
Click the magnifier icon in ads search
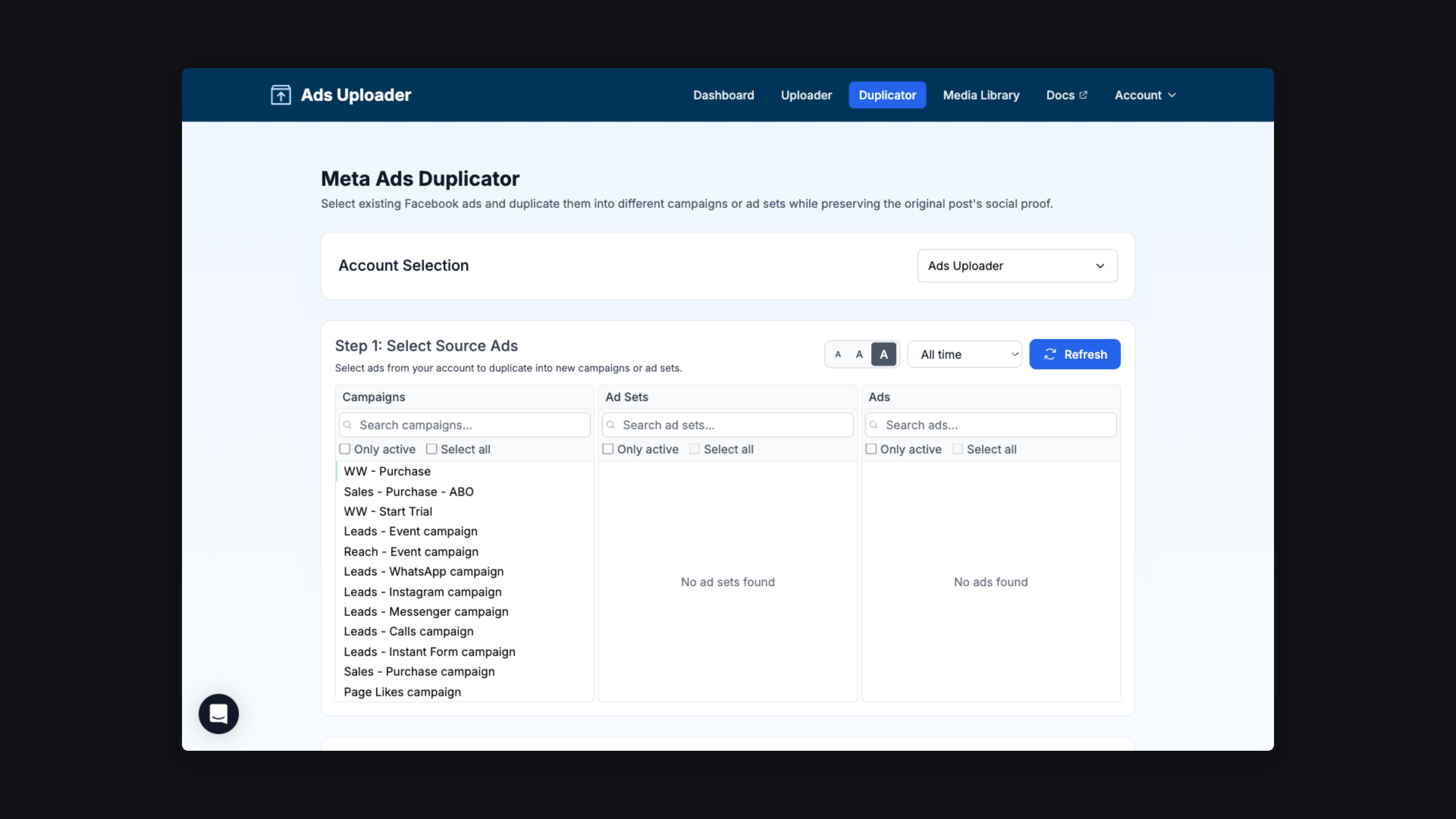(874, 425)
